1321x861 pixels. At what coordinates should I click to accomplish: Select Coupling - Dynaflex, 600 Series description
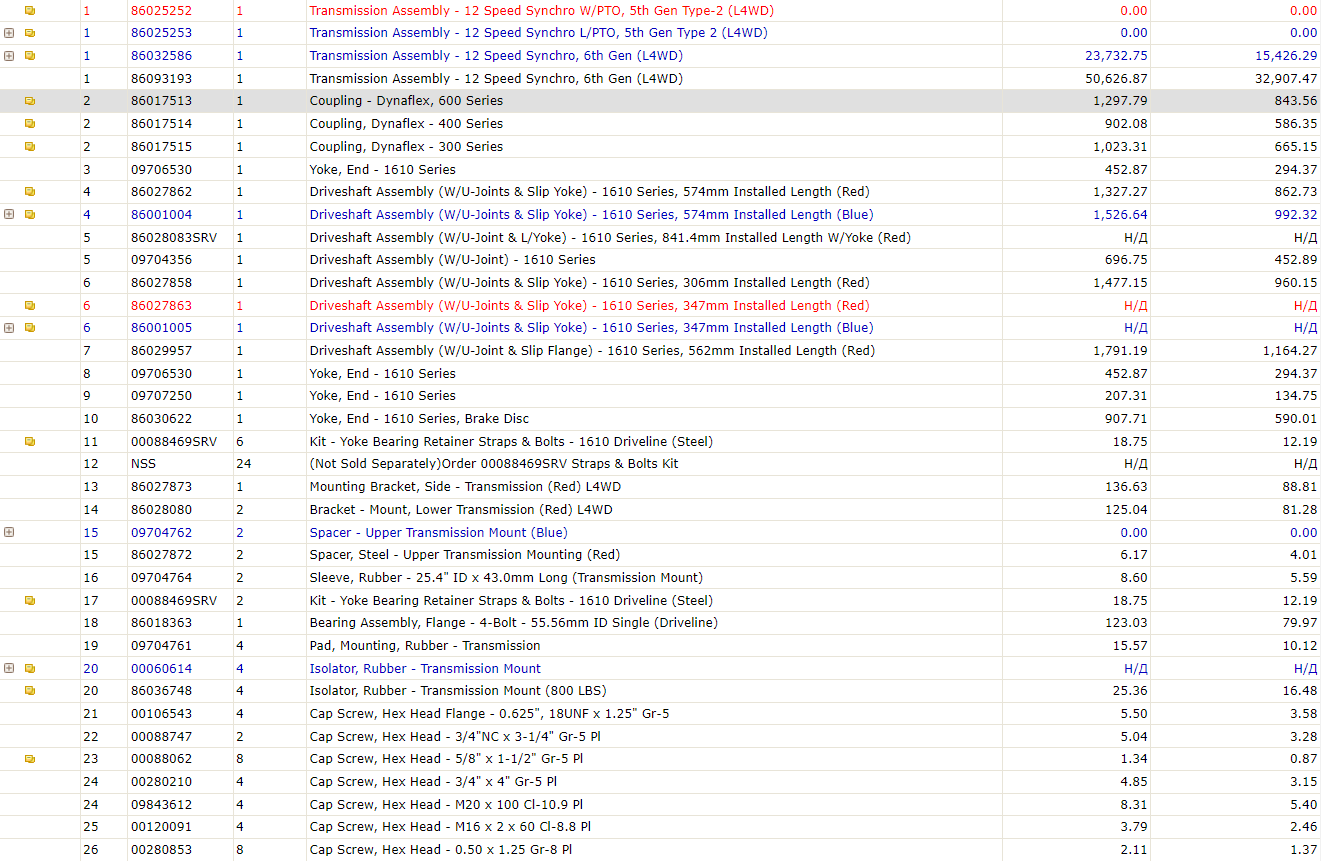406,101
